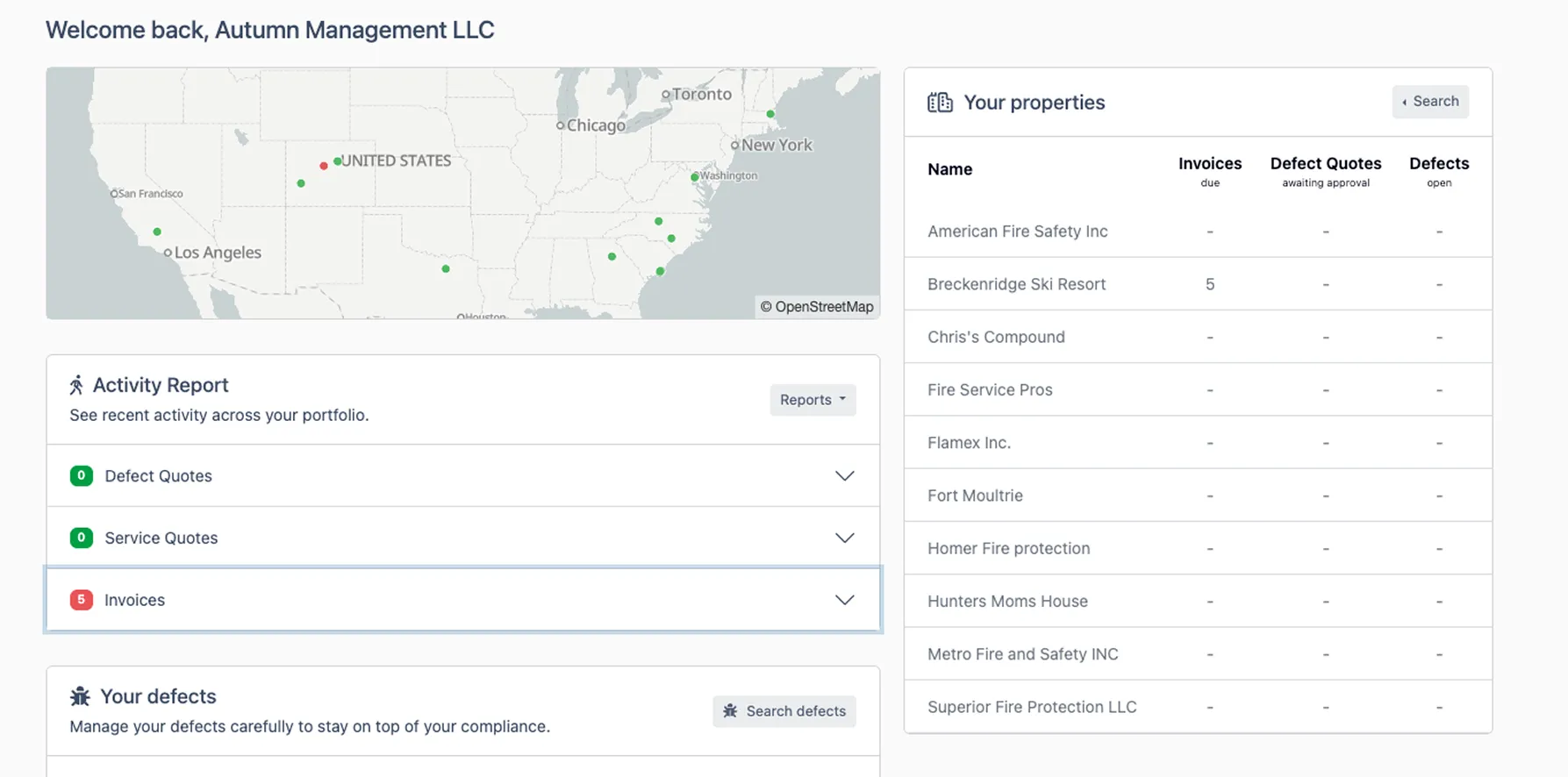Image resolution: width=1568 pixels, height=777 pixels.
Task: Click the green map marker in Texas
Action: (446, 269)
